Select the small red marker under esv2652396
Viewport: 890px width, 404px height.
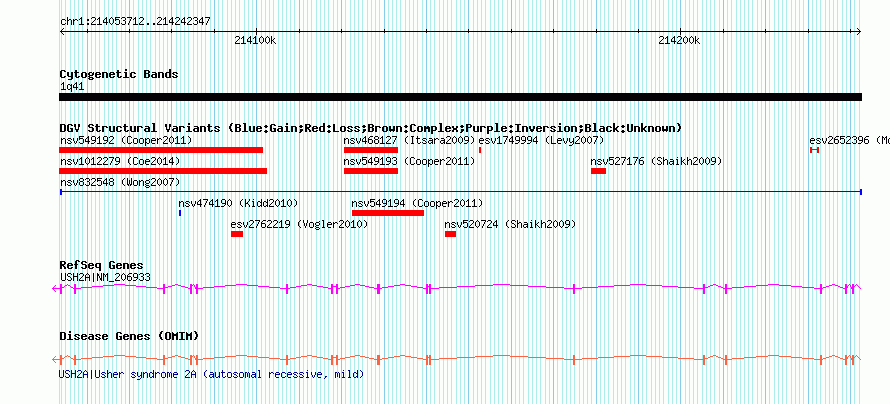(x=815, y=150)
